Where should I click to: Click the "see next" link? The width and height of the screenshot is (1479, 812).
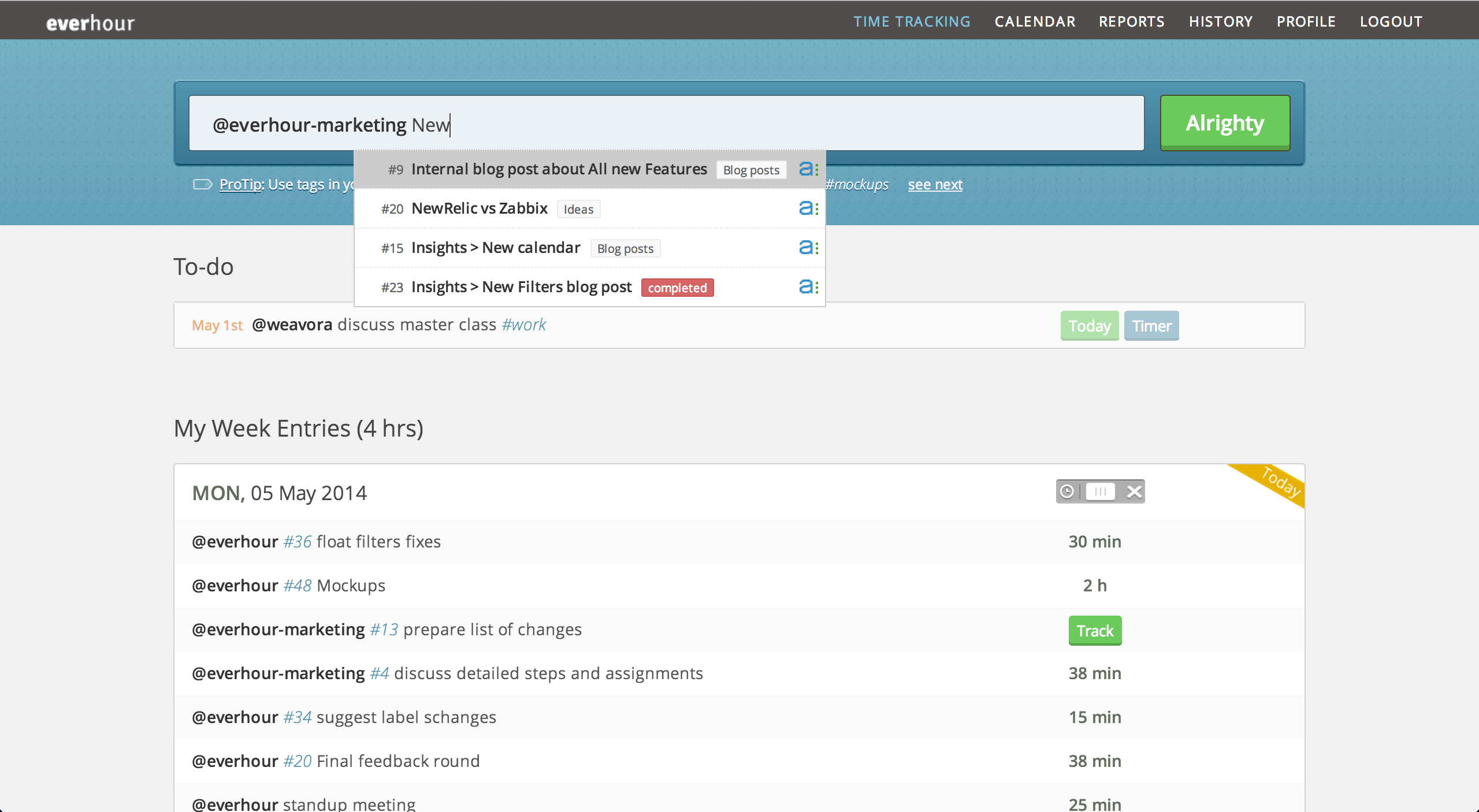934,184
